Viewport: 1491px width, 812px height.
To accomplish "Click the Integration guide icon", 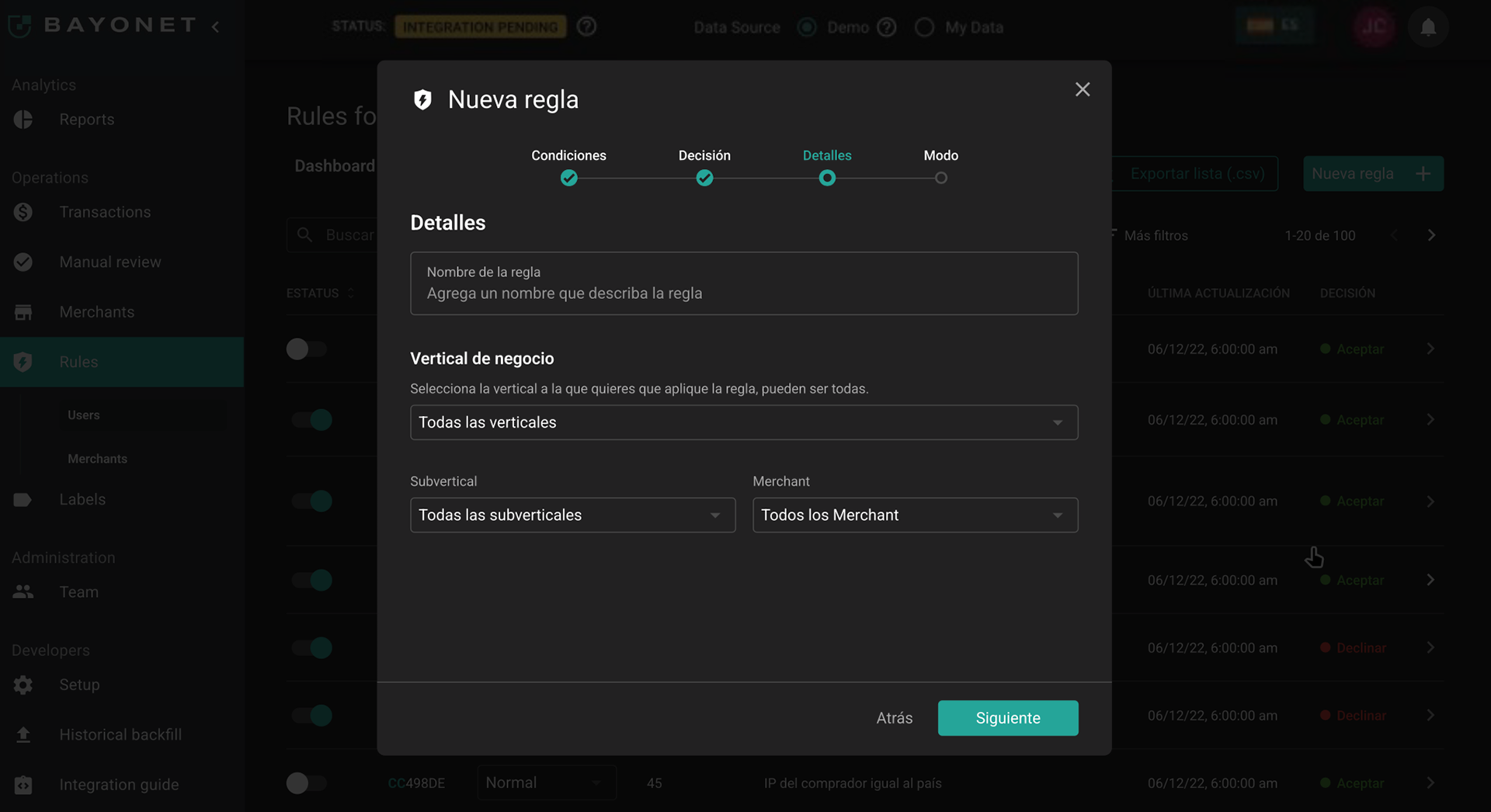I will pos(23,785).
